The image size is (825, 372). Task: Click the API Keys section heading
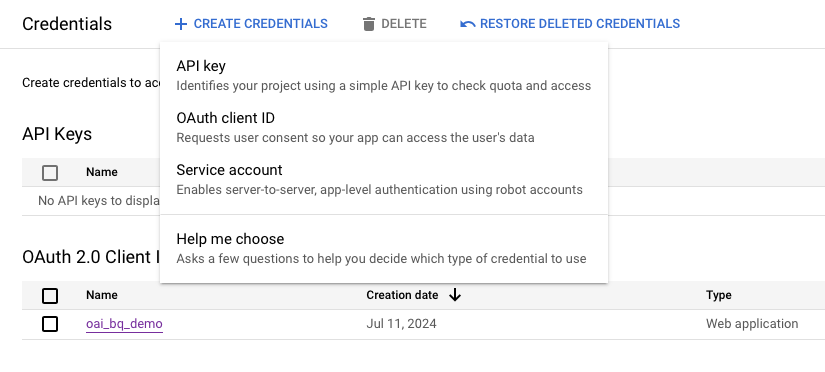click(x=57, y=134)
